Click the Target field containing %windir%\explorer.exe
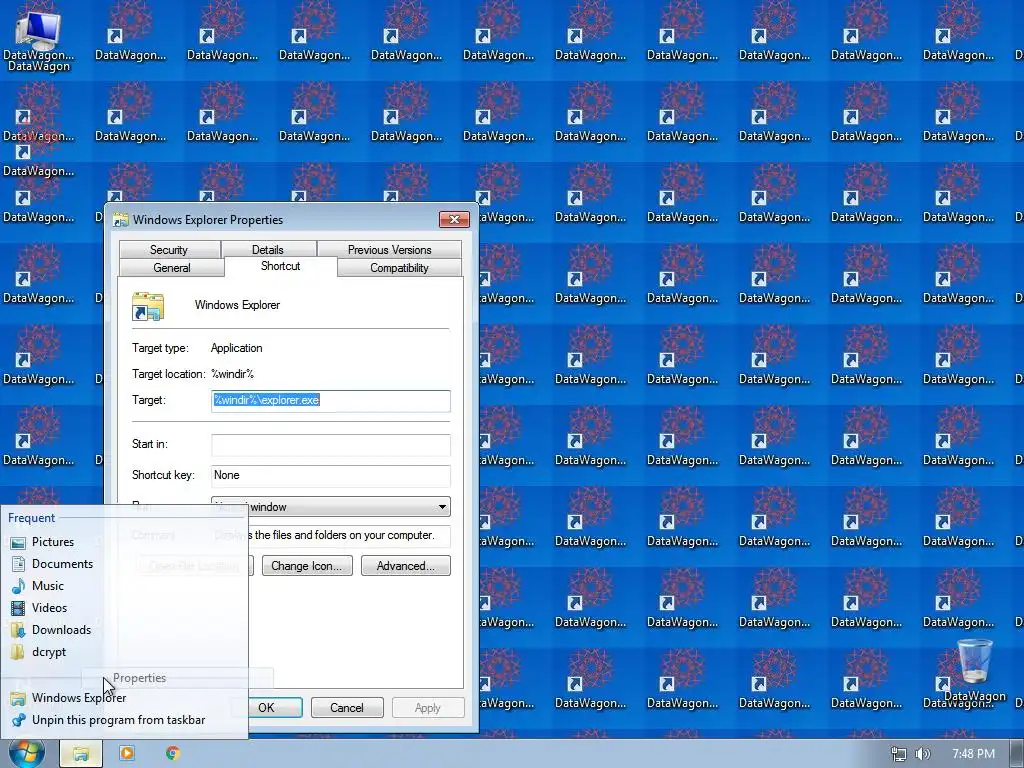Screen dimensions: 1024x768 (330, 400)
